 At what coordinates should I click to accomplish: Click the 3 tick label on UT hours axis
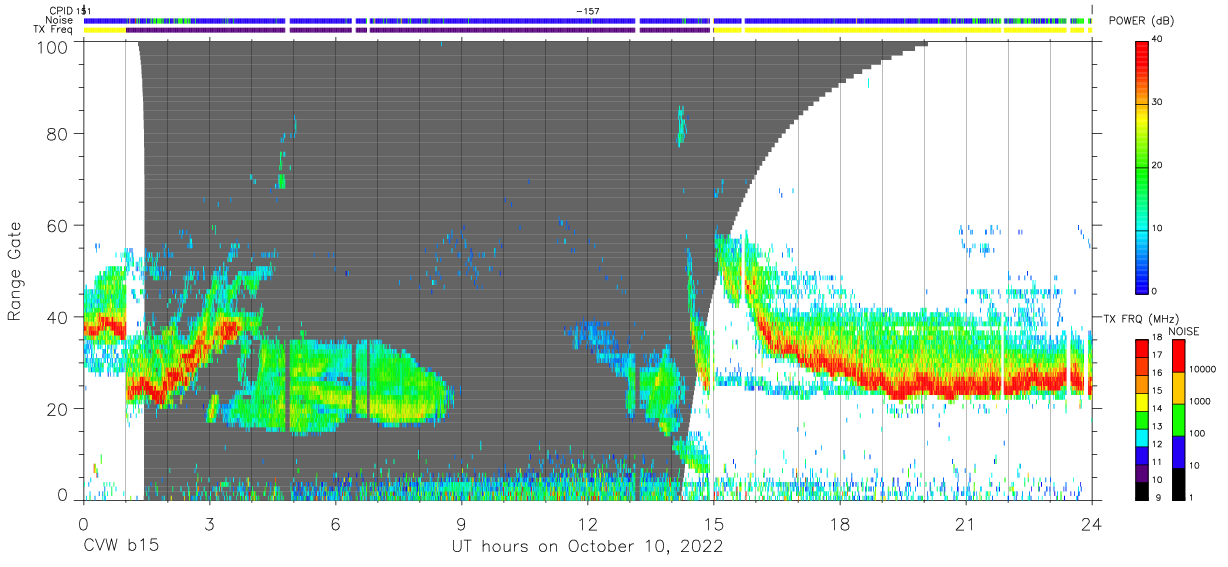[x=209, y=523]
